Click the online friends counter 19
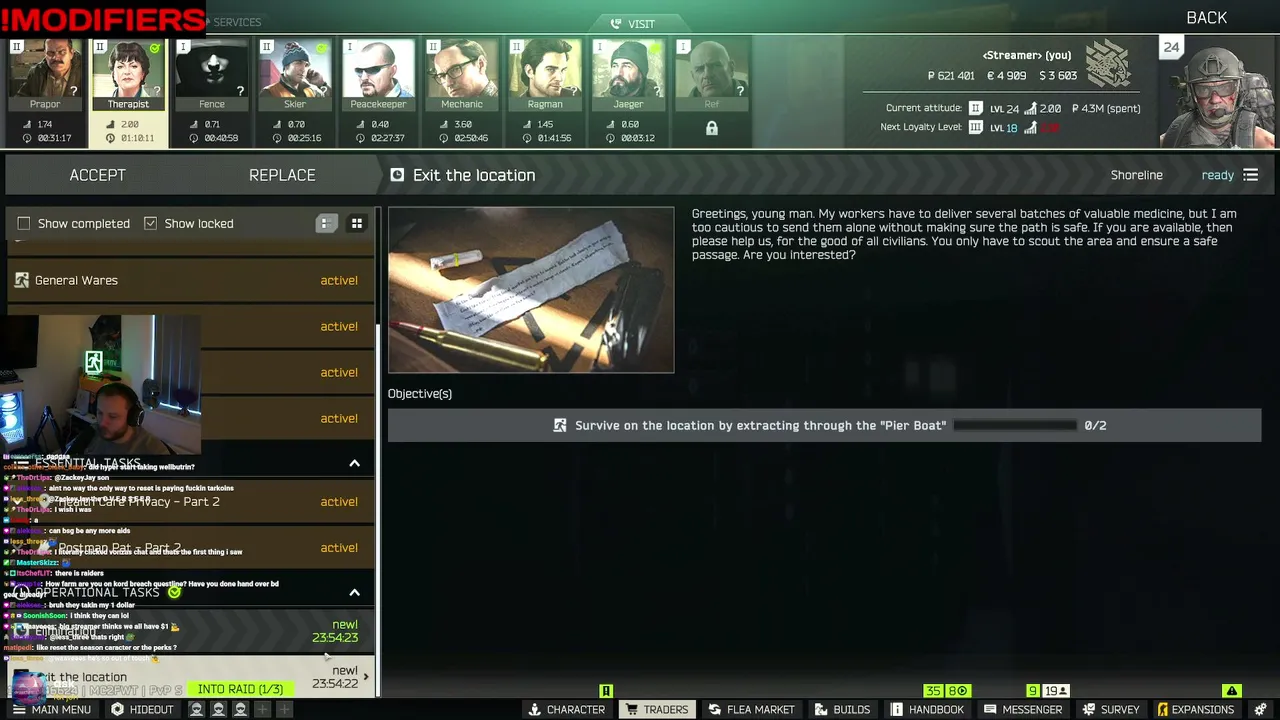This screenshot has height=720, width=1280. pyautogui.click(x=1057, y=690)
